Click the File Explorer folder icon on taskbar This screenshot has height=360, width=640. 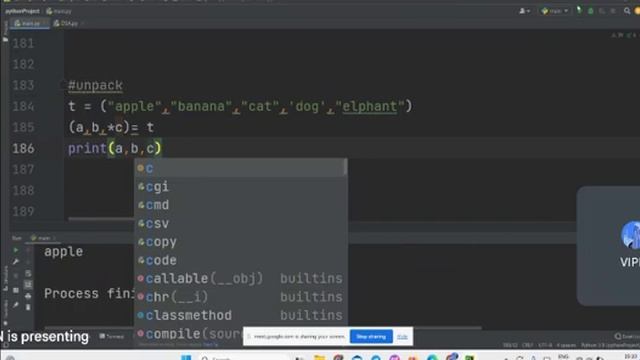tap(319, 358)
